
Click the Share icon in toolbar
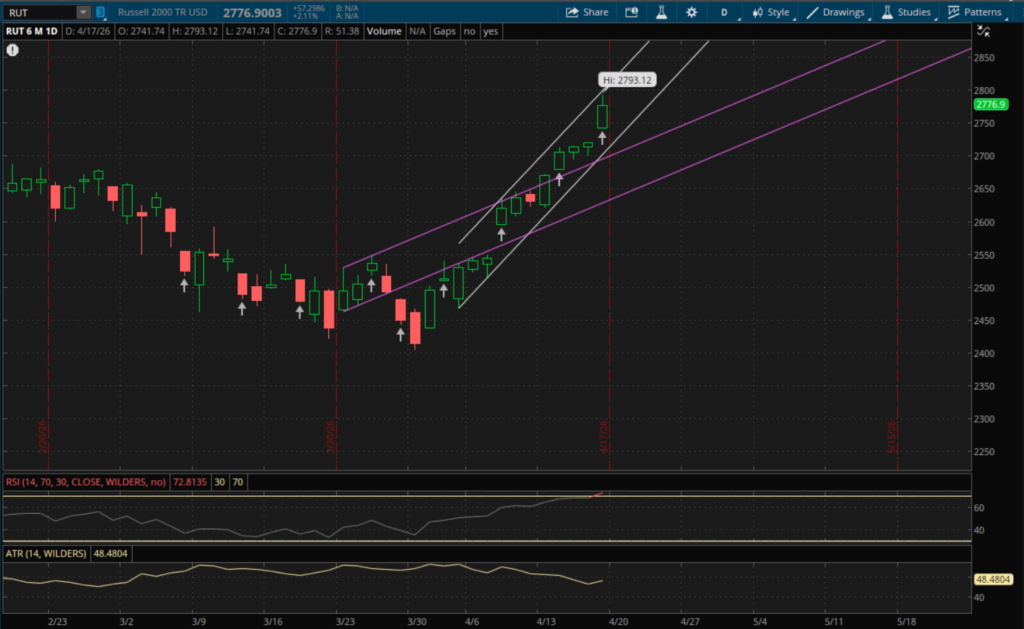click(x=586, y=12)
